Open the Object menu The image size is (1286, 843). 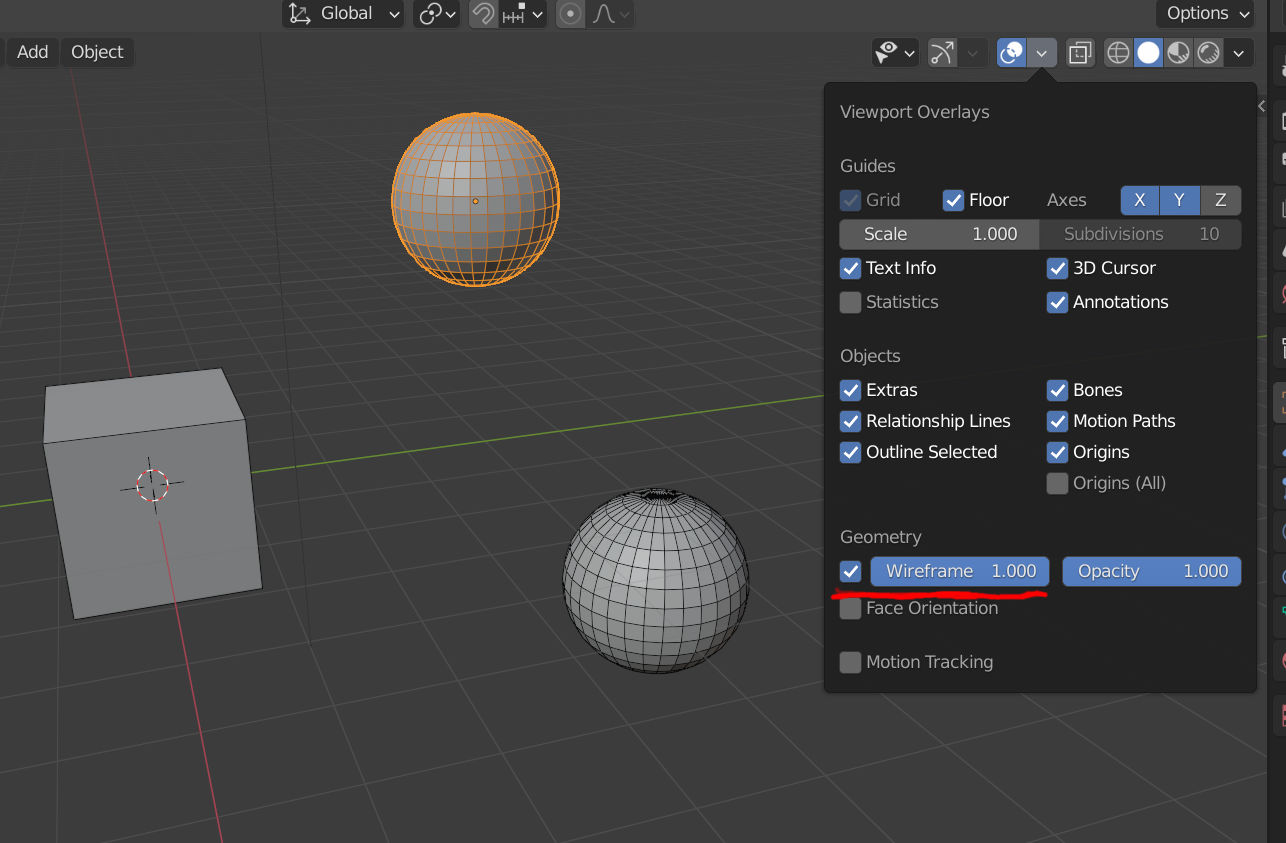(96, 52)
